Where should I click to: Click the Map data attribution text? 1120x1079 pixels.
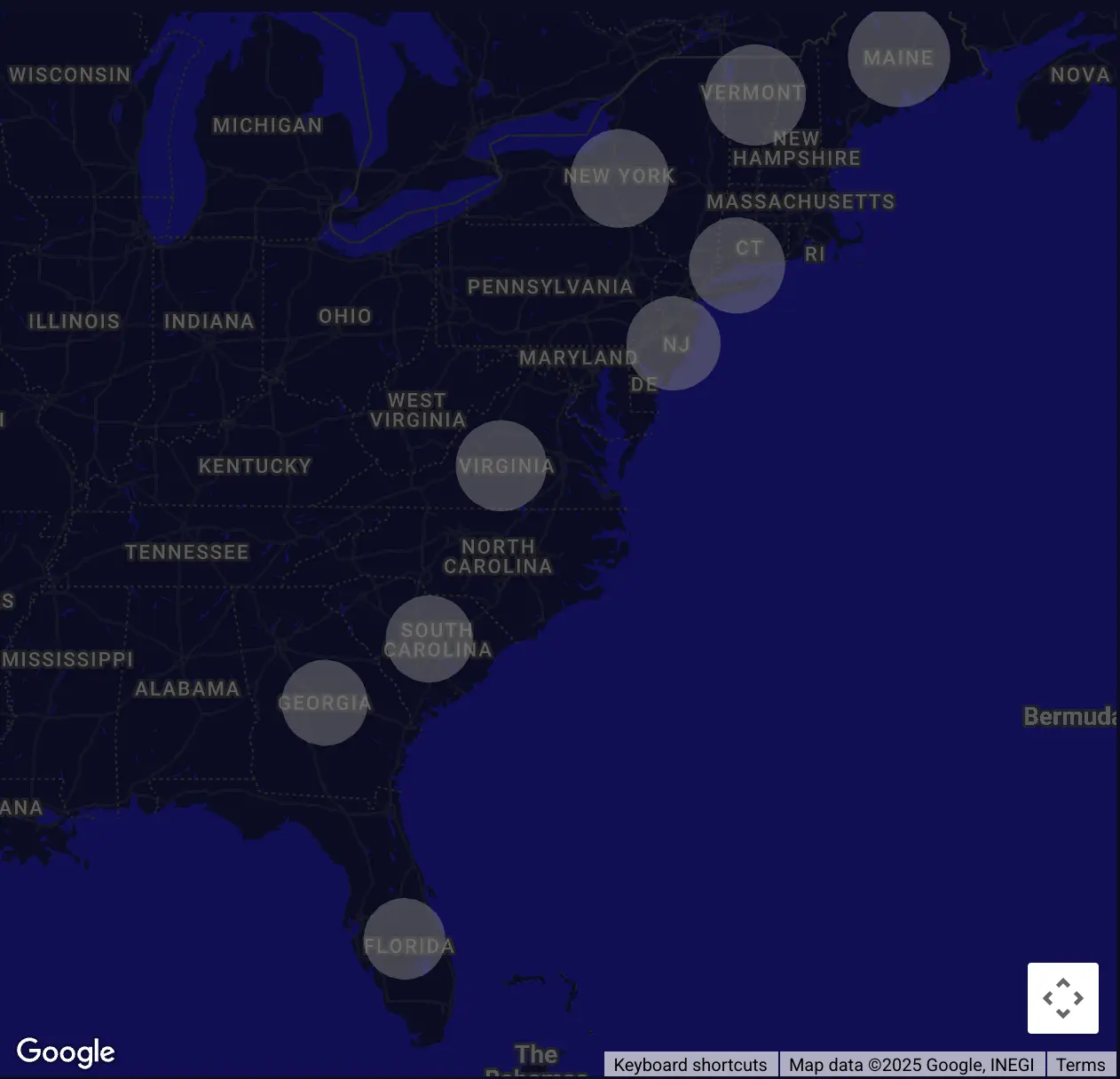911,1065
